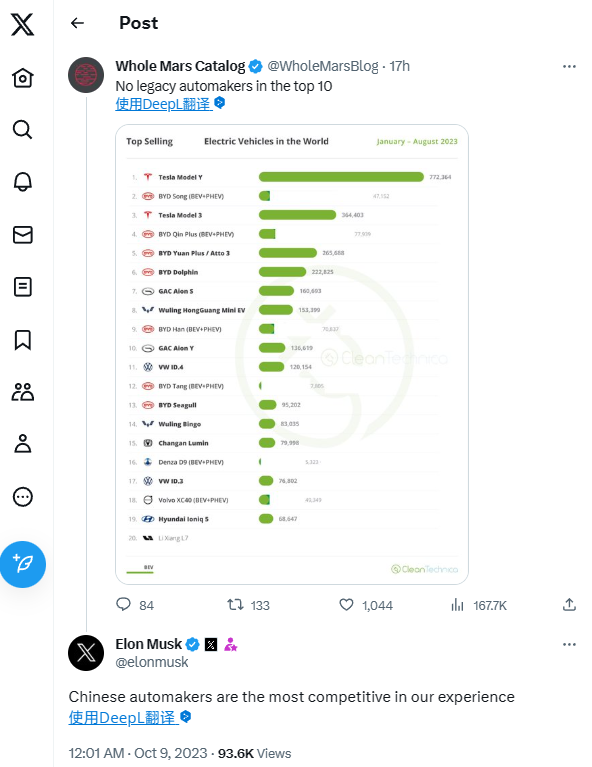Image resolution: width=592 pixels, height=767 pixels.
Task: Go back using the arrow beside Post
Action: coord(77,23)
